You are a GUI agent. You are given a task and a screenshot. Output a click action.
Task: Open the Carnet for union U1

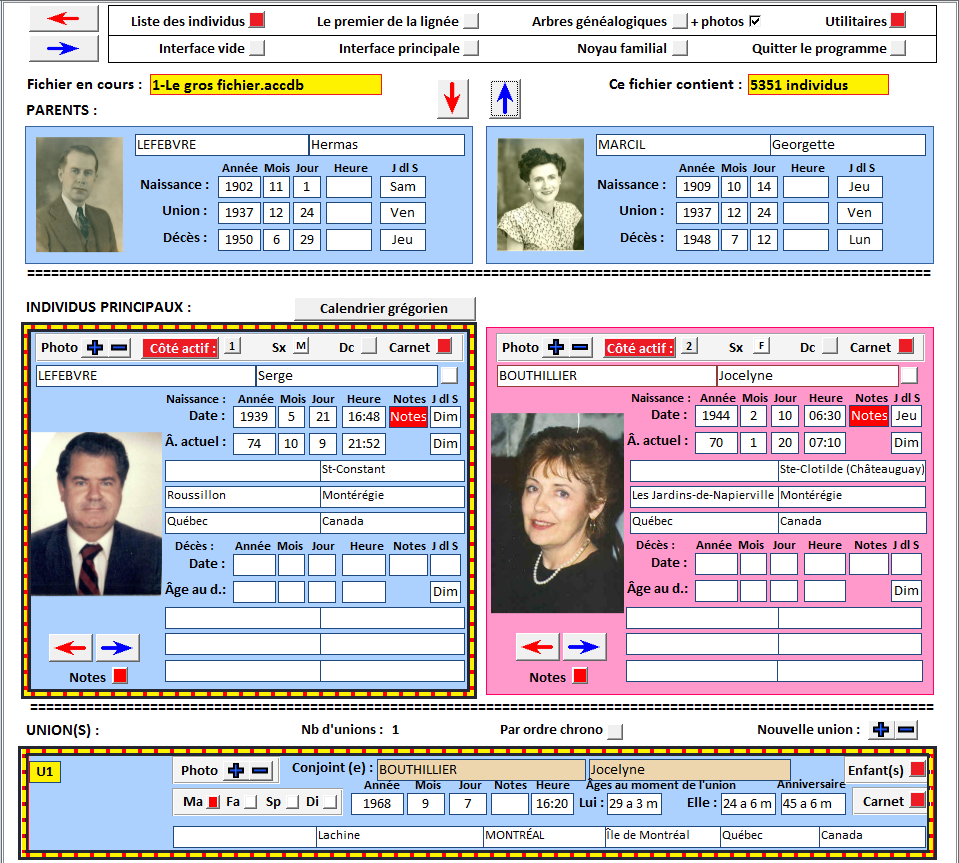[917, 800]
